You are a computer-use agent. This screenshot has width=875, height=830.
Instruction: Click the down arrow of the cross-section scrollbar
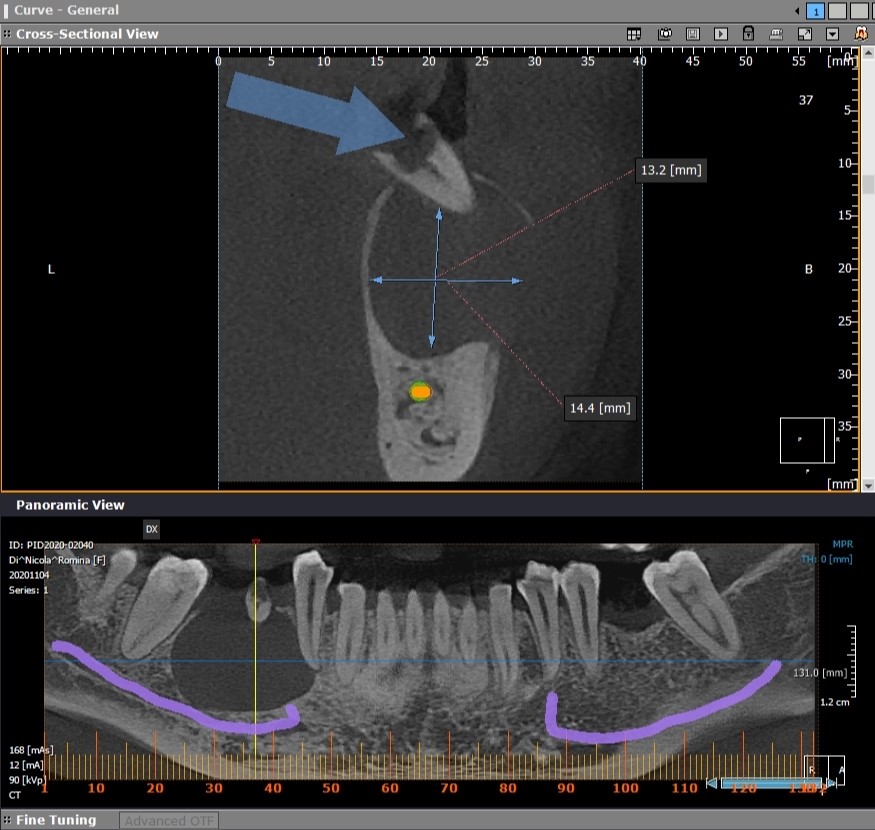point(868,486)
